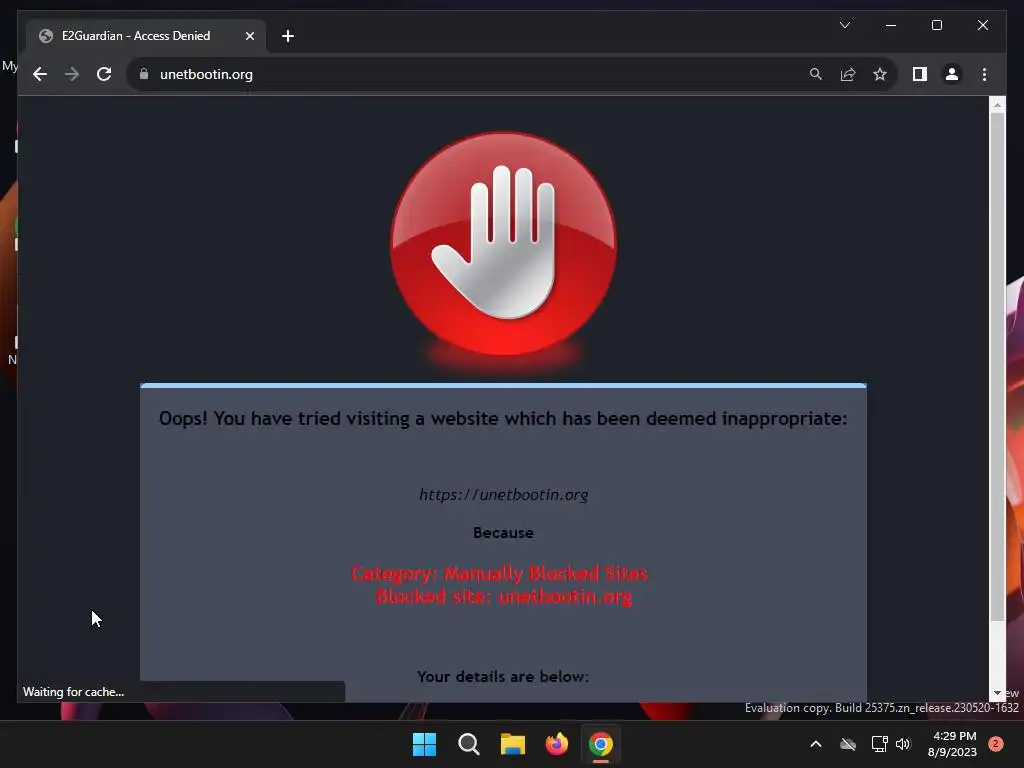This screenshot has height=768, width=1024.
Task: Minimize the Chrome window
Action: [x=891, y=25]
